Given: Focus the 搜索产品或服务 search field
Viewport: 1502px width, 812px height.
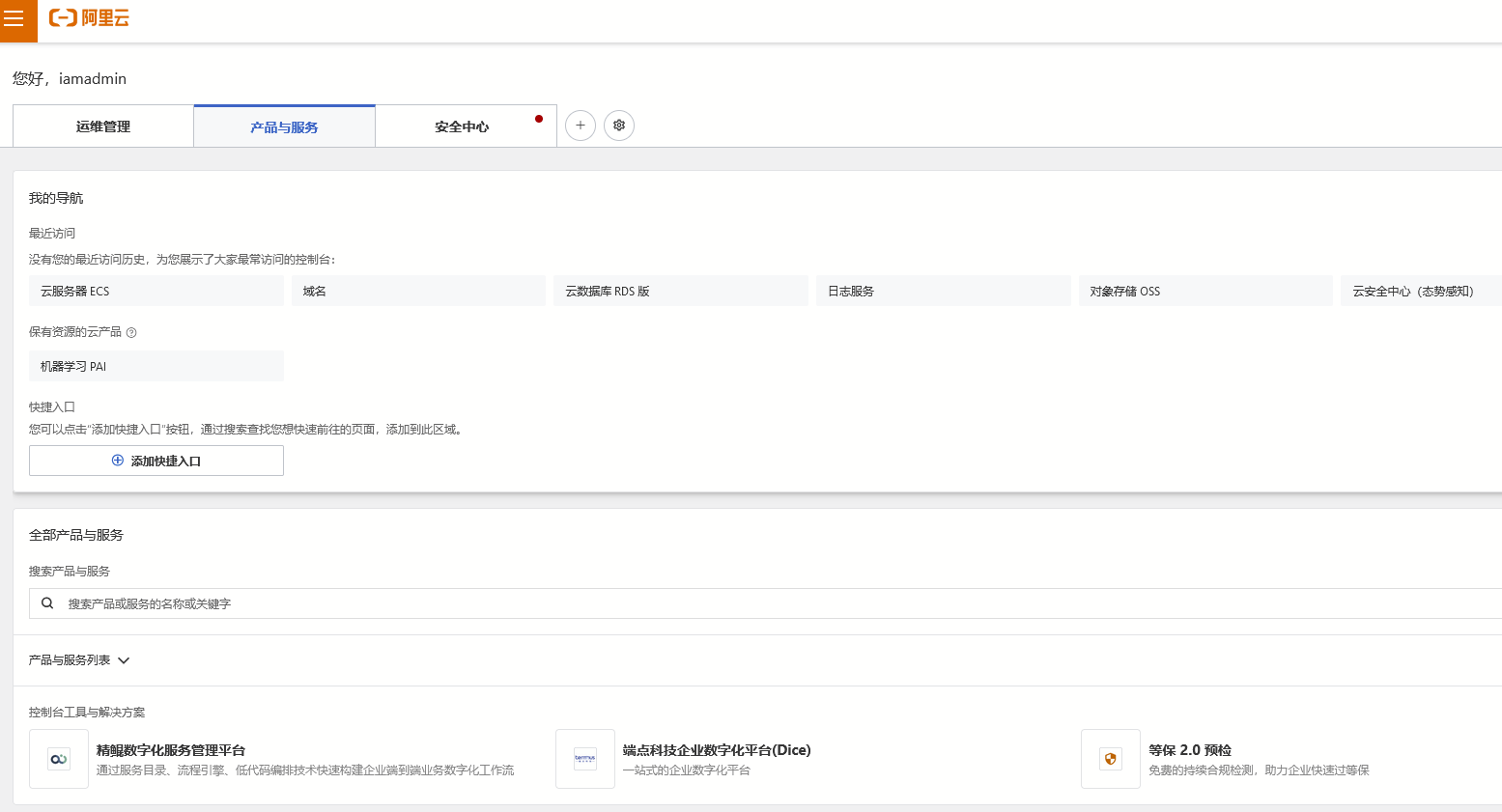Looking at the screenshot, I should pos(765,603).
